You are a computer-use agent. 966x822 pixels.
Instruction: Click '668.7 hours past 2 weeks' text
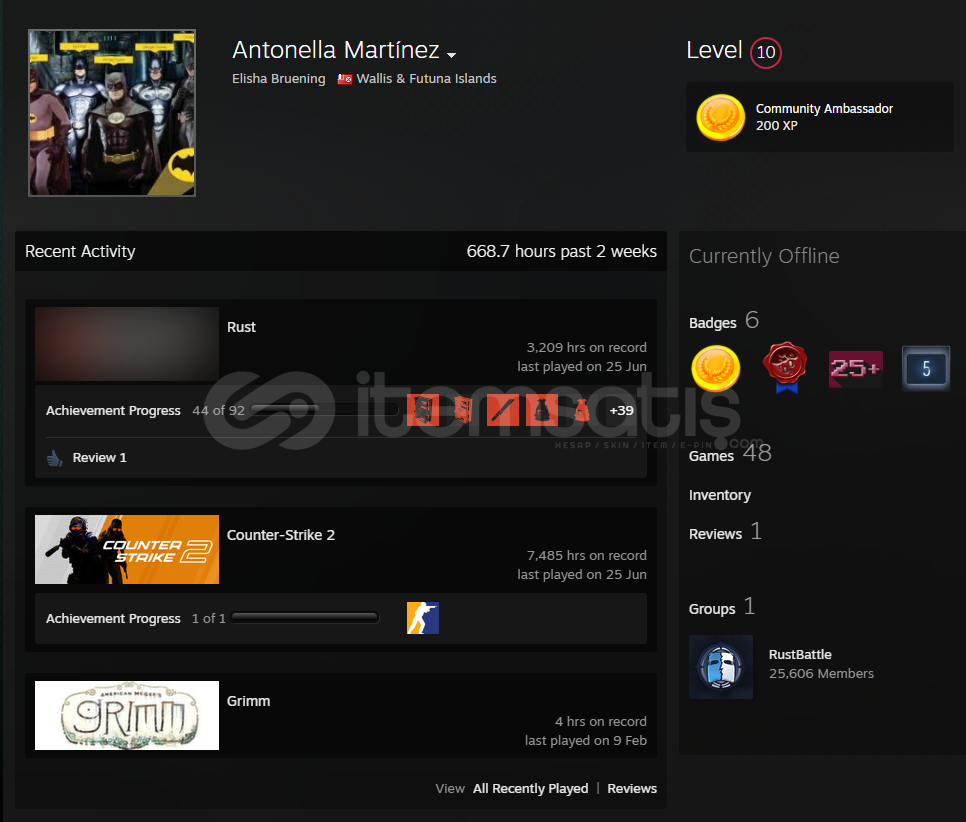(x=561, y=251)
